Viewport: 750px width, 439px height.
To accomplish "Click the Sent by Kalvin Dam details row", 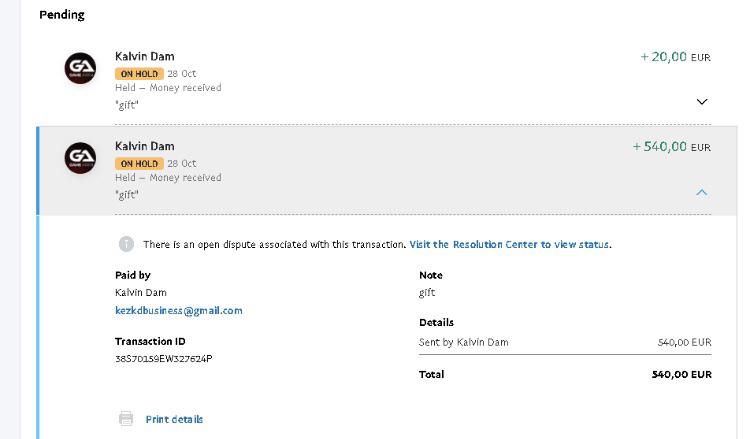I will [565, 342].
